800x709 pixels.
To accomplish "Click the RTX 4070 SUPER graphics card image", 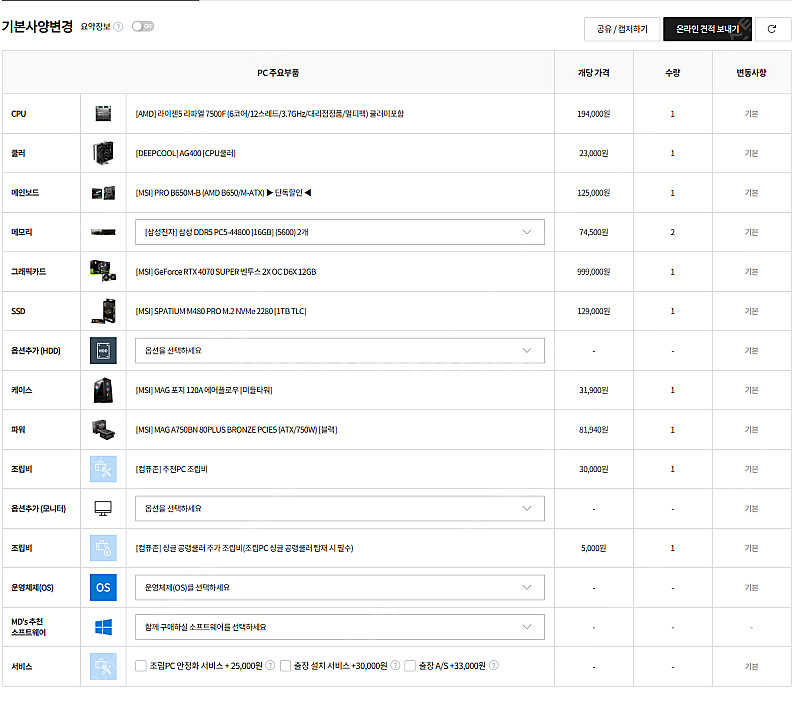I will (x=103, y=271).
